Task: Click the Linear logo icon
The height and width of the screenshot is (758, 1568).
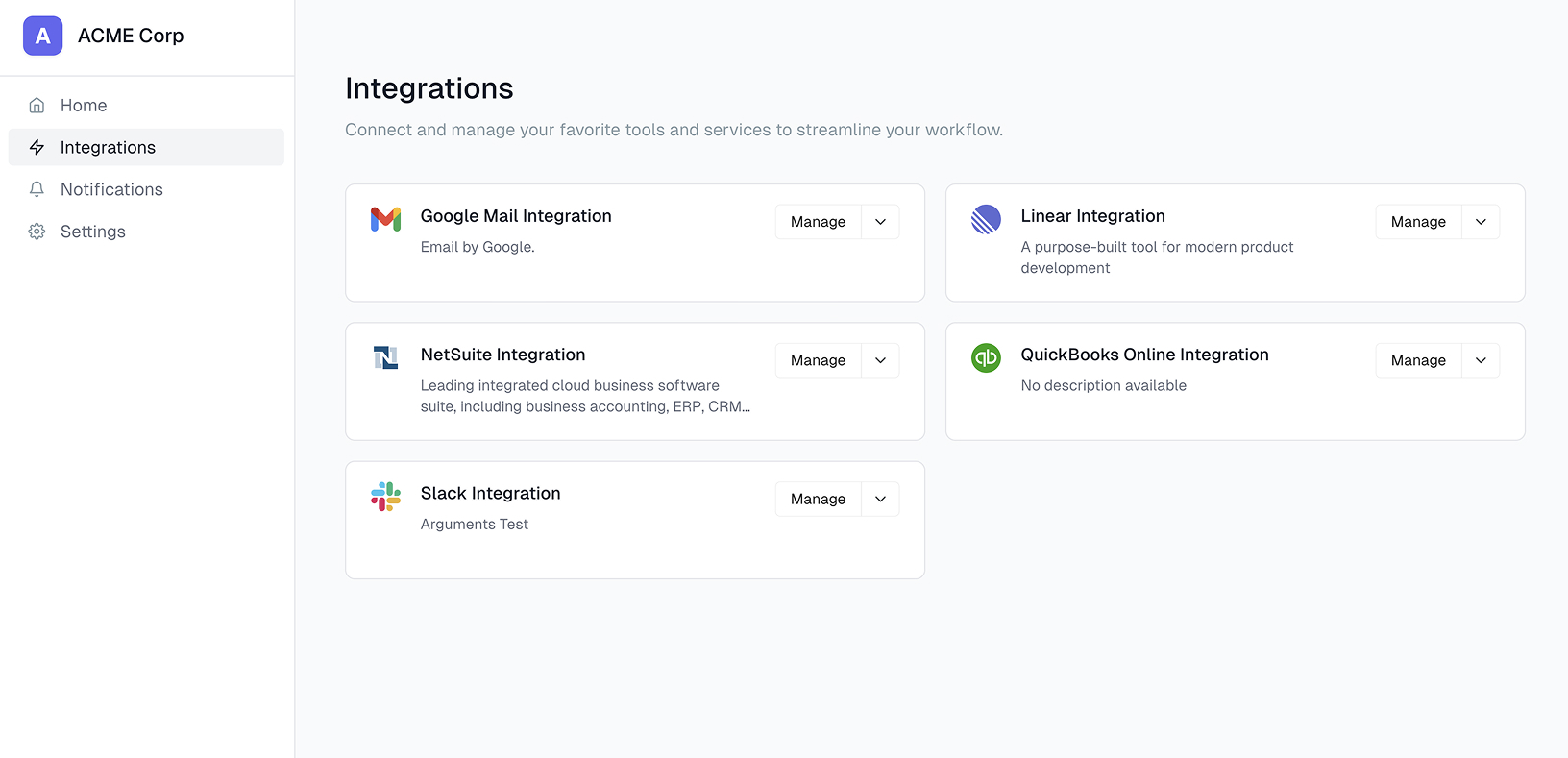Action: [x=986, y=219]
